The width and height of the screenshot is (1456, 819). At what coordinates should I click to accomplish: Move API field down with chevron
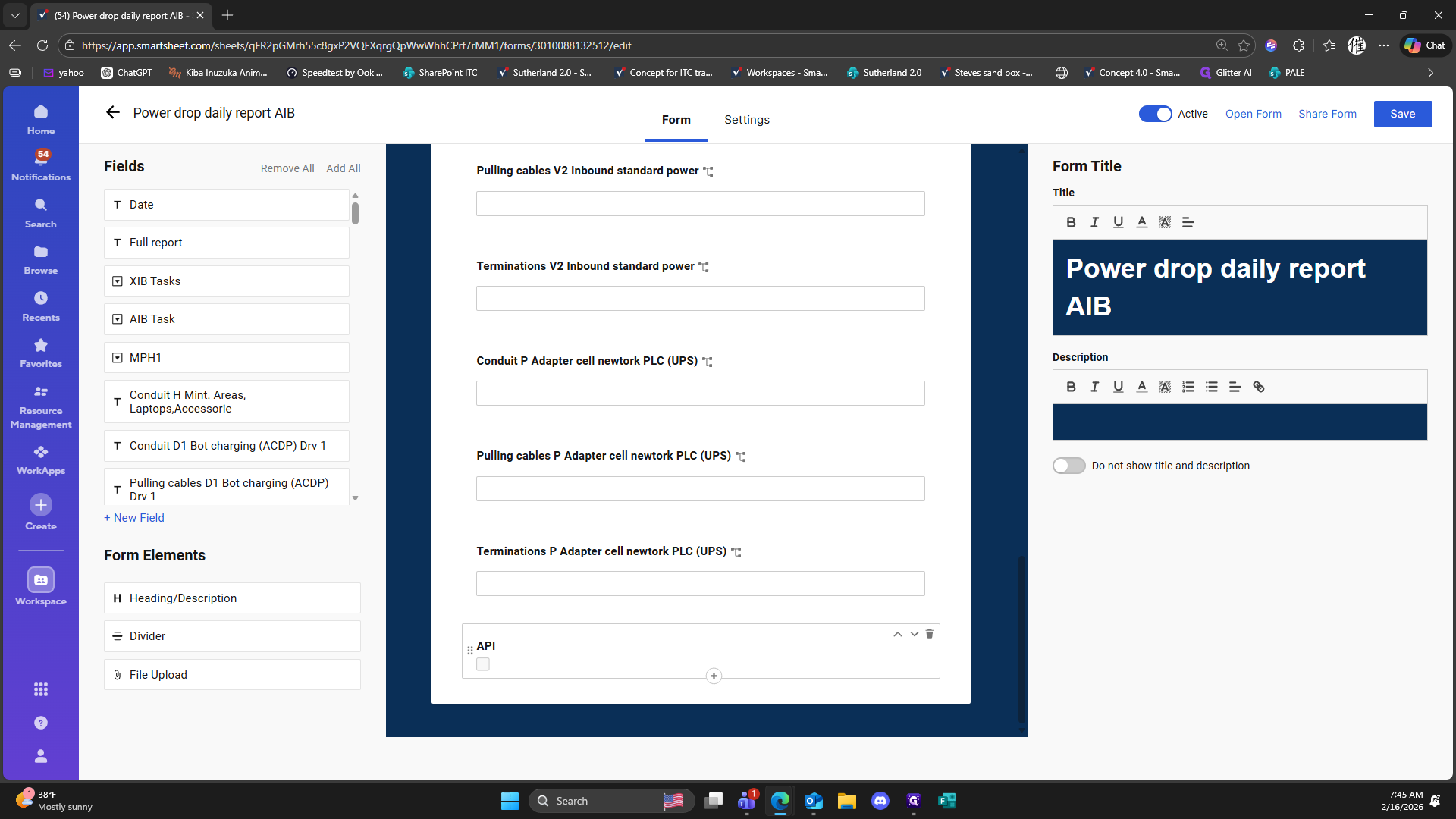(x=914, y=634)
